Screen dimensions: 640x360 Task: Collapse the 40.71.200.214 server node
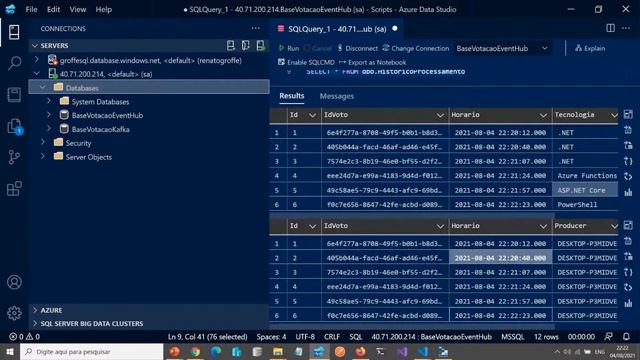37,74
